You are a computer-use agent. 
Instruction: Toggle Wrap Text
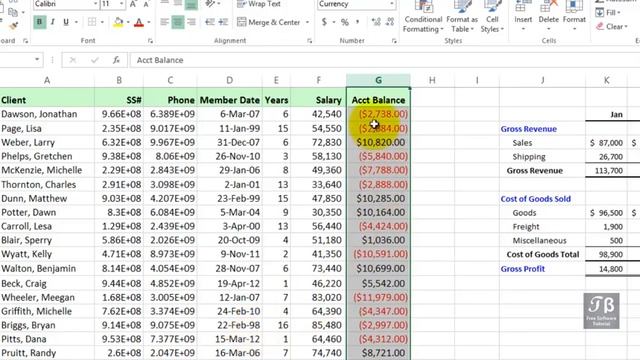click(258, 4)
